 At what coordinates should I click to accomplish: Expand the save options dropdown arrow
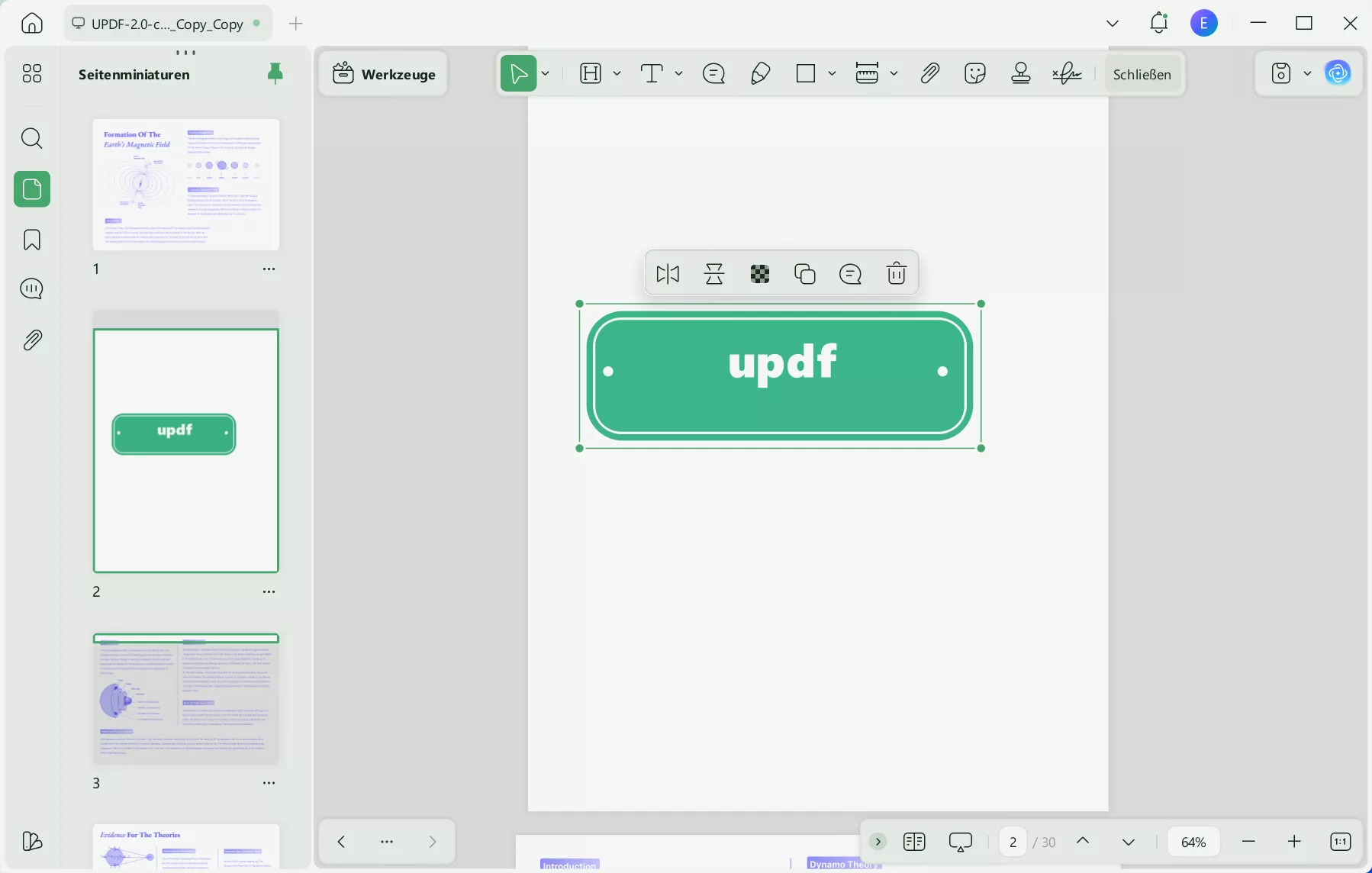pyautogui.click(x=1307, y=73)
